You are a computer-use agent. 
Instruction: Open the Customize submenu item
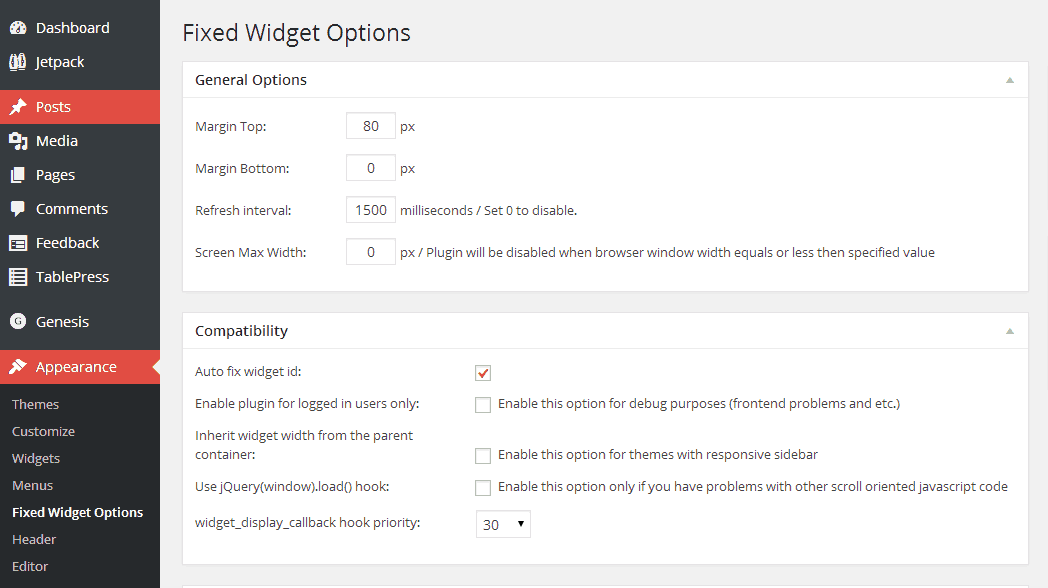point(43,431)
